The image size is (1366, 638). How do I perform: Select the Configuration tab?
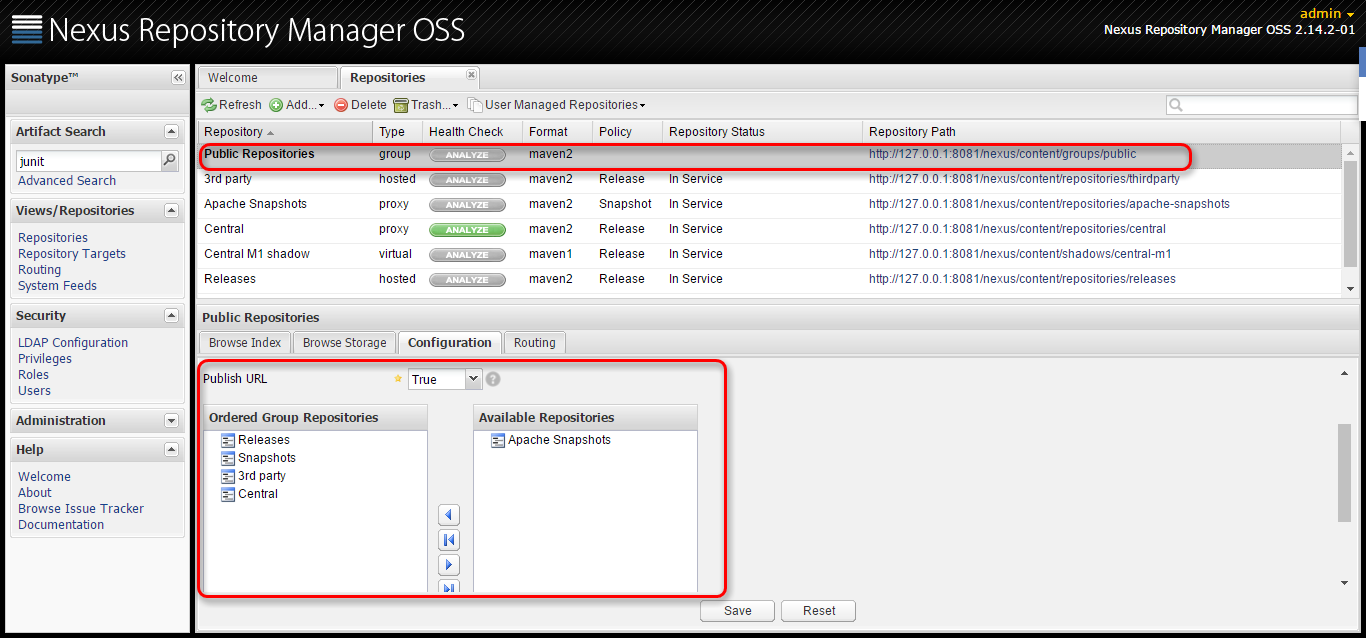pyautogui.click(x=450, y=343)
